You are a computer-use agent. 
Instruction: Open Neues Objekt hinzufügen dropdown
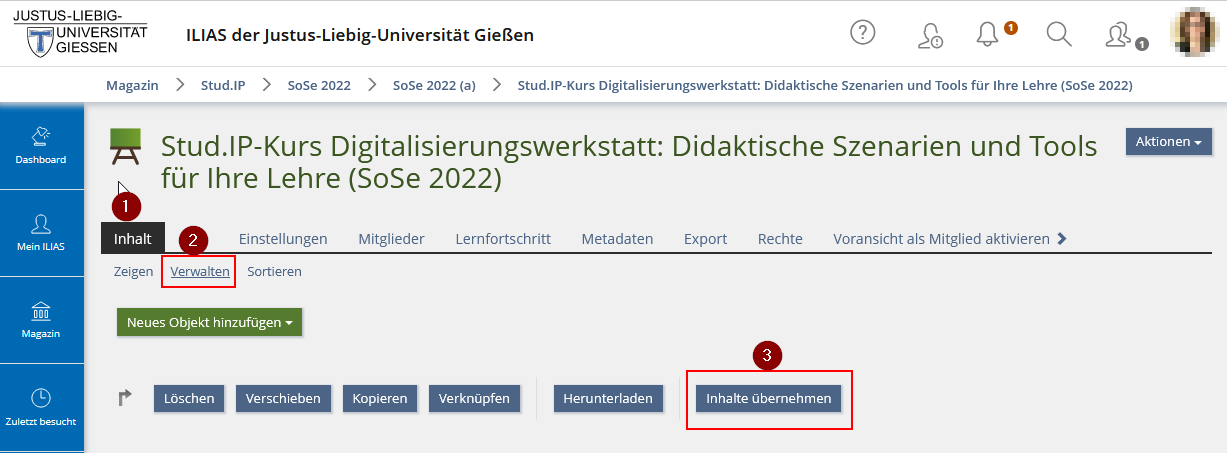(x=209, y=323)
